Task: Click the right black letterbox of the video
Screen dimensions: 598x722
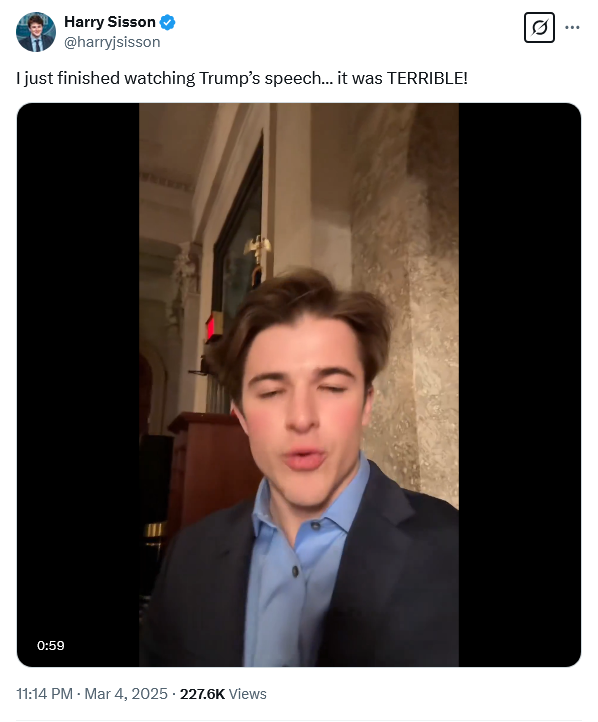Action: coord(520,384)
